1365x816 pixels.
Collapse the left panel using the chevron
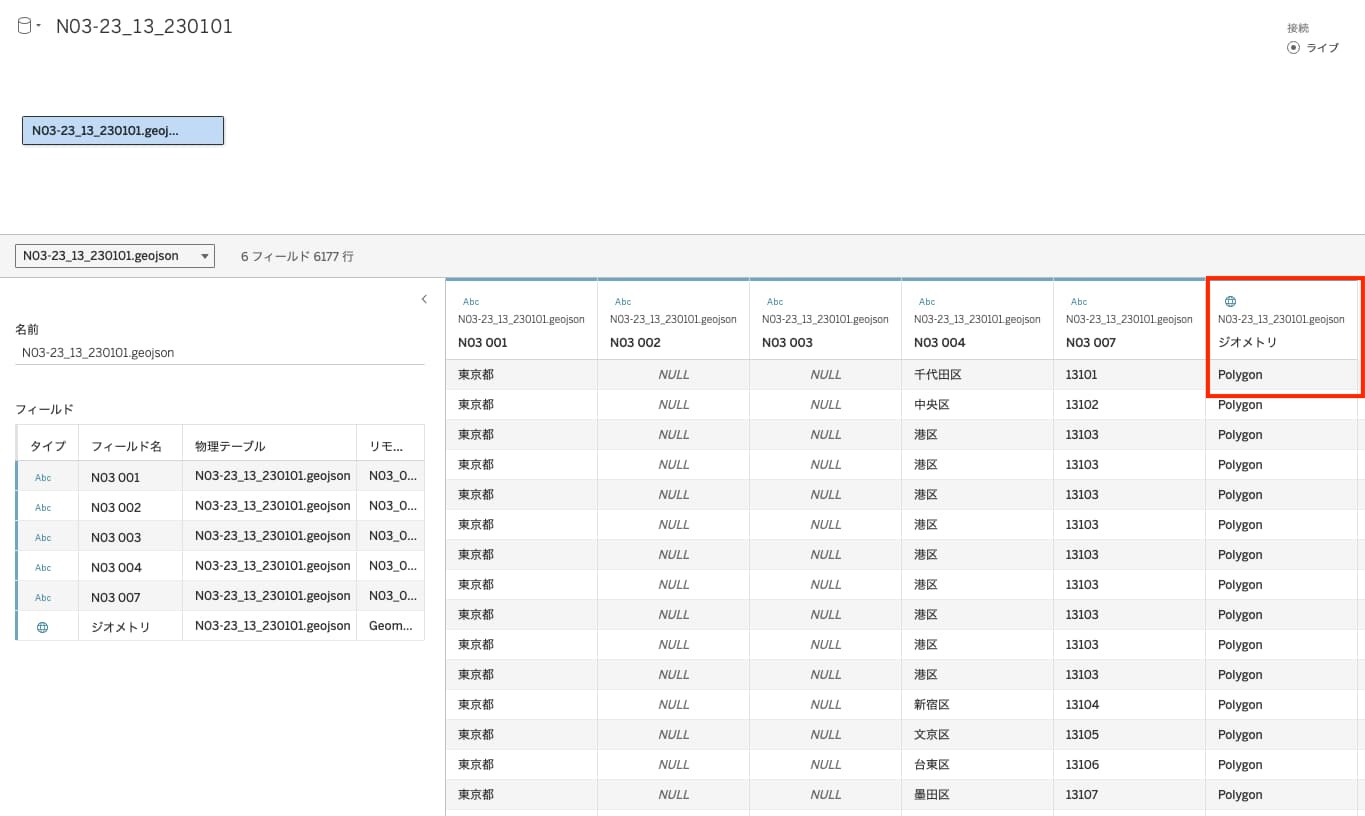(423, 298)
